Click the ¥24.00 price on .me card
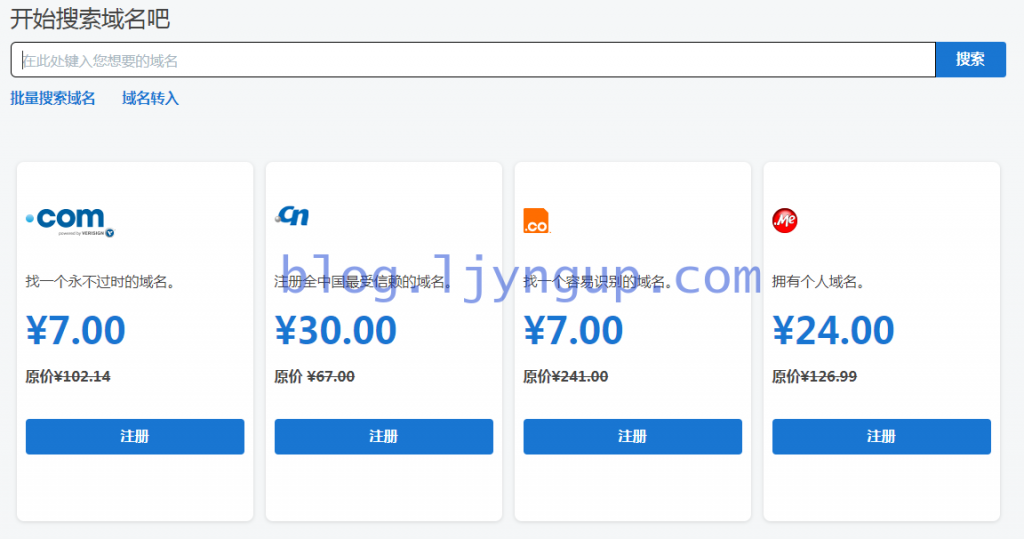Image resolution: width=1024 pixels, height=539 pixels. [x=833, y=330]
